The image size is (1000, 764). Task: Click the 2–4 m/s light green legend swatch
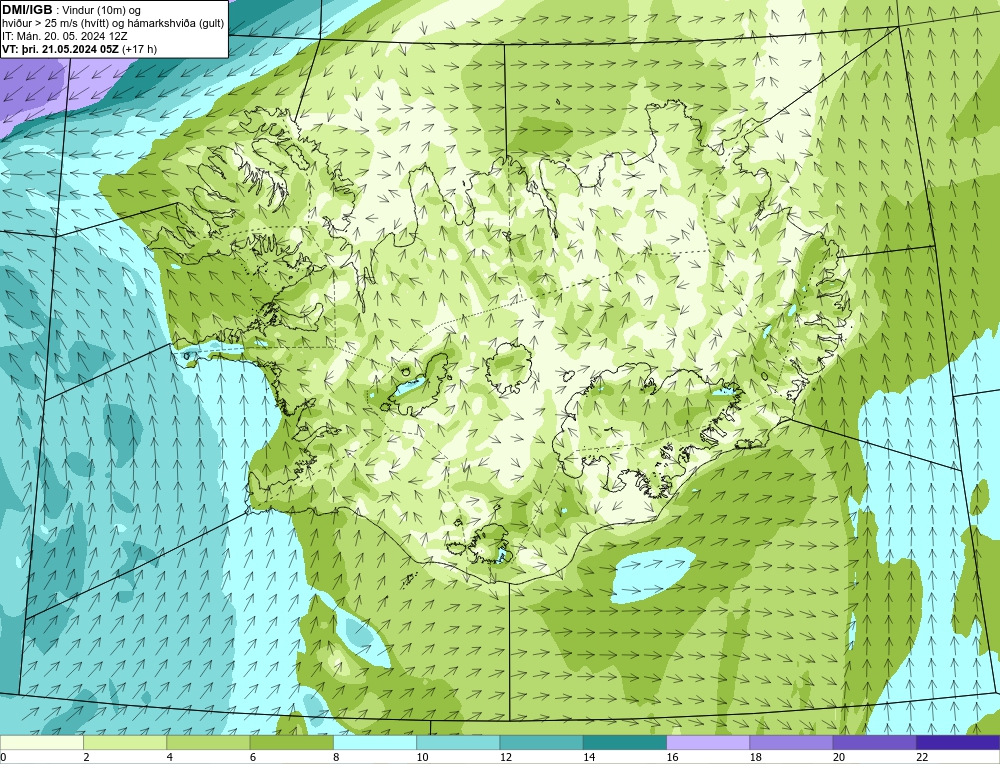125,742
